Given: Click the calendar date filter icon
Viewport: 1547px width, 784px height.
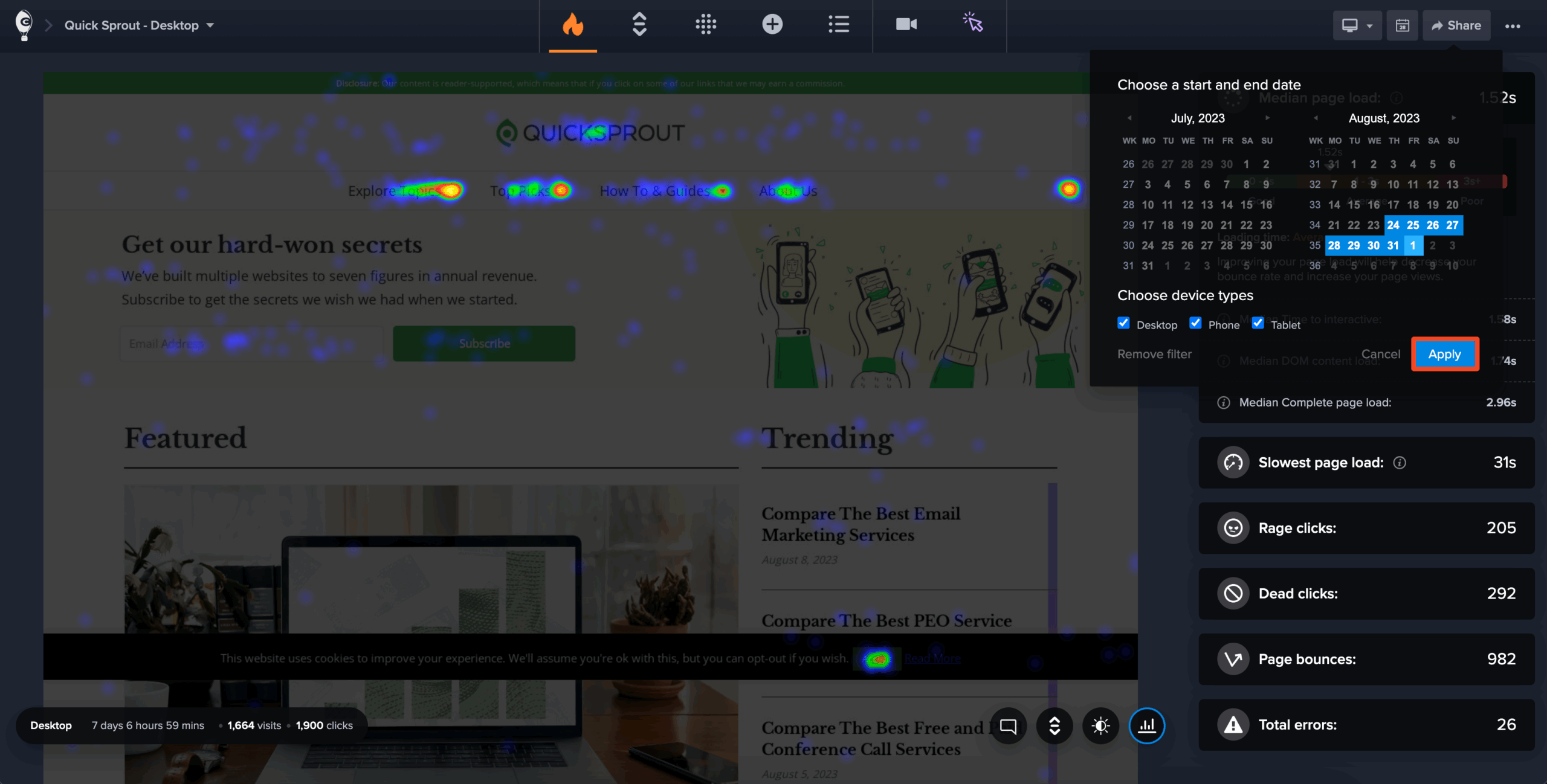Looking at the screenshot, I should click(1402, 25).
